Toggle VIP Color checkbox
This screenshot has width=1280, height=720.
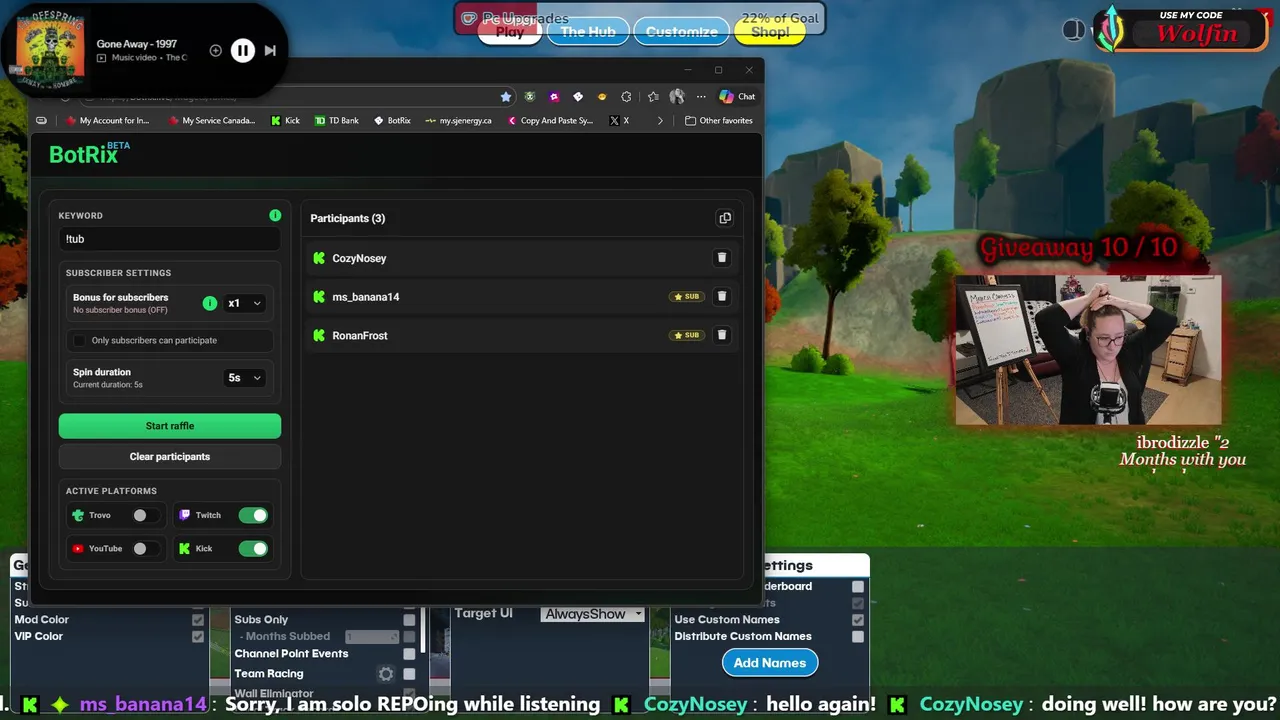(198, 637)
